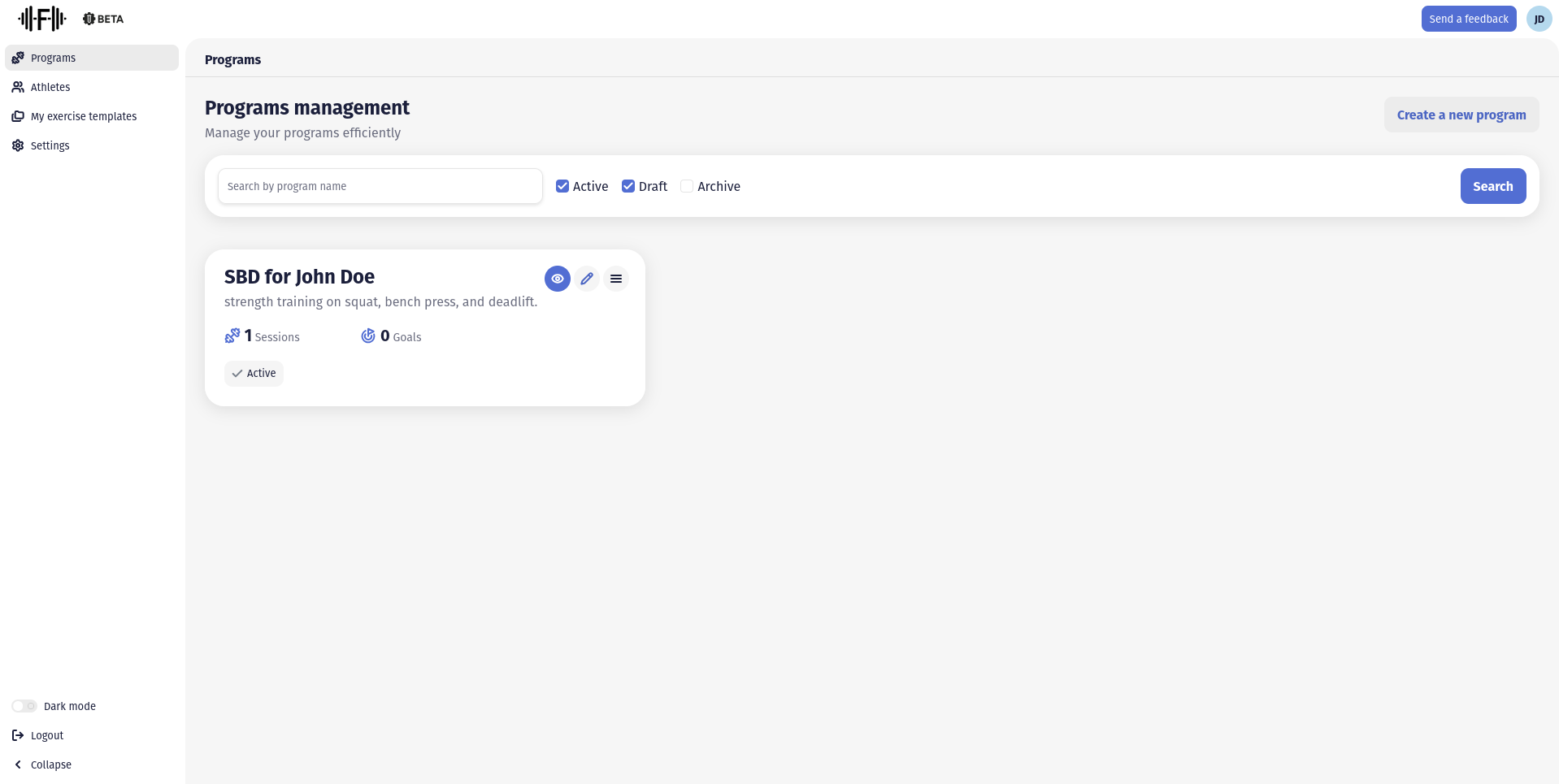Click the eye view icon on program card

(x=557, y=279)
